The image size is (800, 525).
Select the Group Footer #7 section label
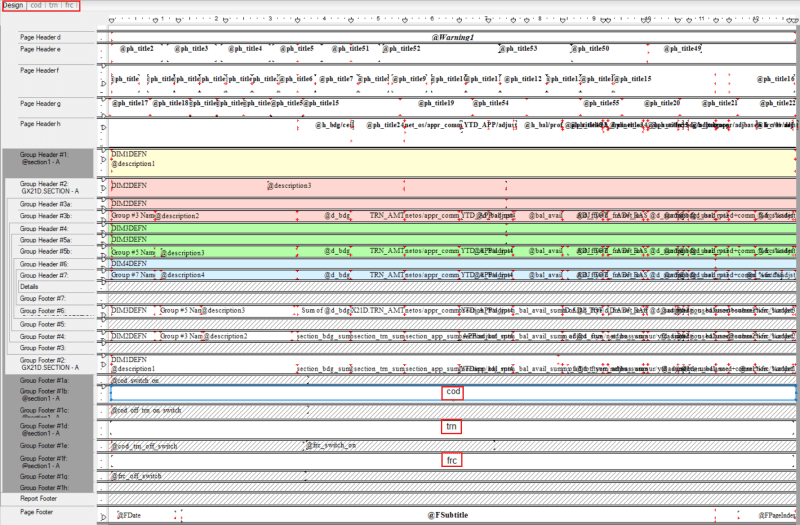[43, 298]
